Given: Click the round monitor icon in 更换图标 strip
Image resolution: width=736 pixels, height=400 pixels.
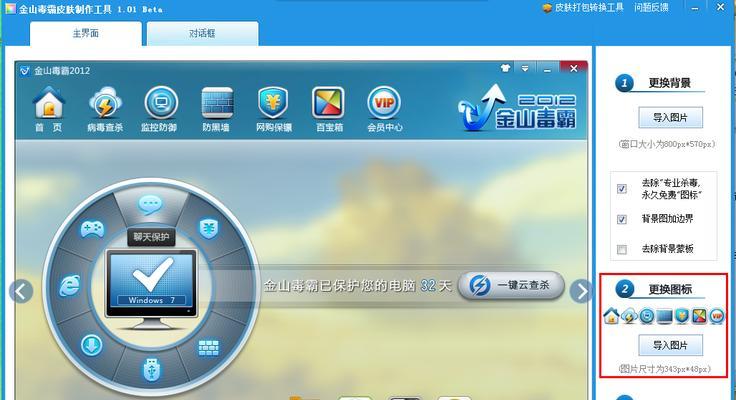Looking at the screenshot, I should click(x=647, y=316).
